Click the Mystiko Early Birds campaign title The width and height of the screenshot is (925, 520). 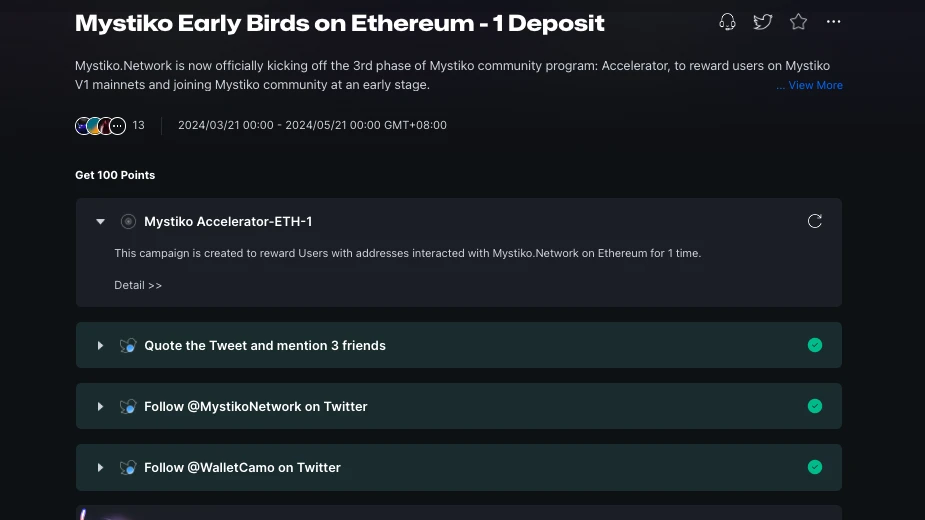339,22
